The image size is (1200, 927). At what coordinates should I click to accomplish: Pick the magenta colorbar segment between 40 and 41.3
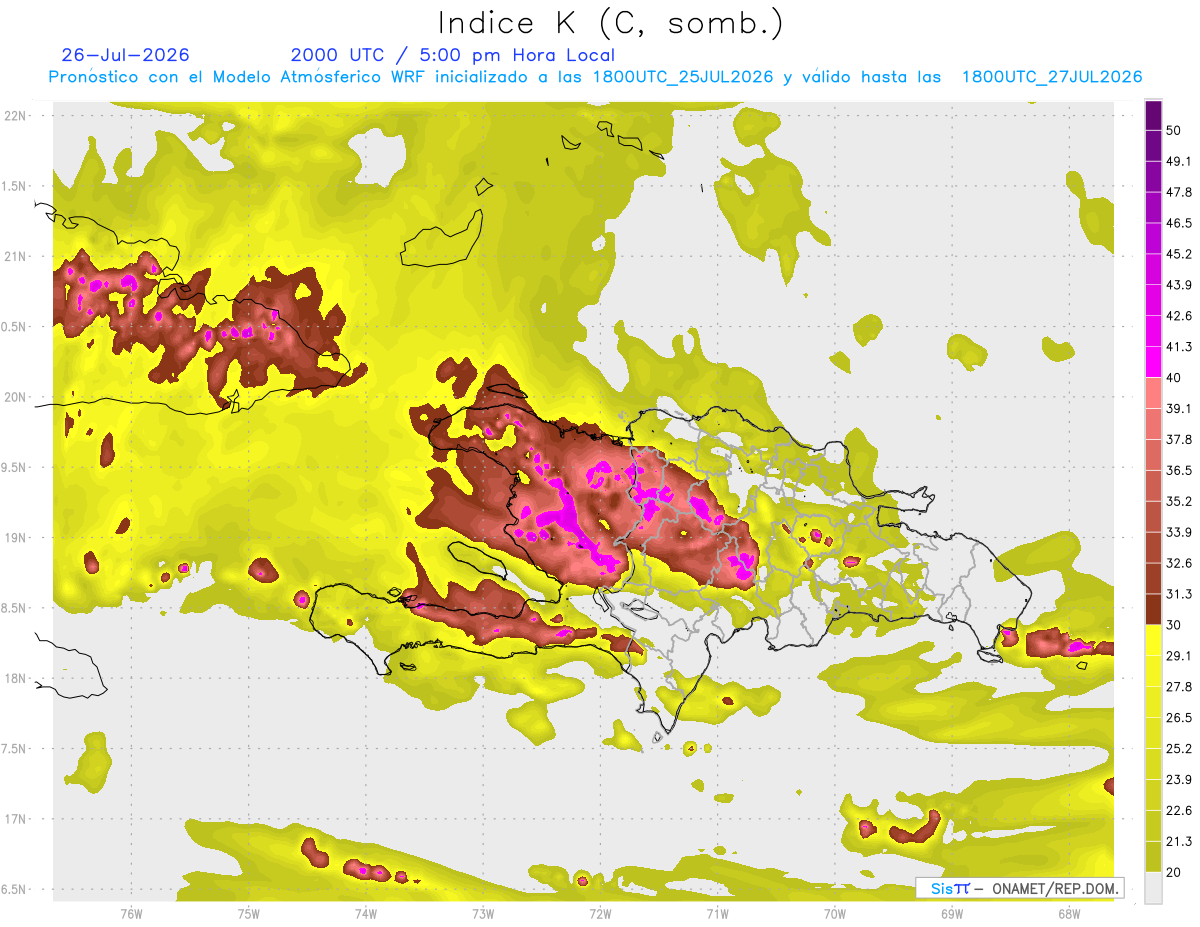coord(1153,363)
